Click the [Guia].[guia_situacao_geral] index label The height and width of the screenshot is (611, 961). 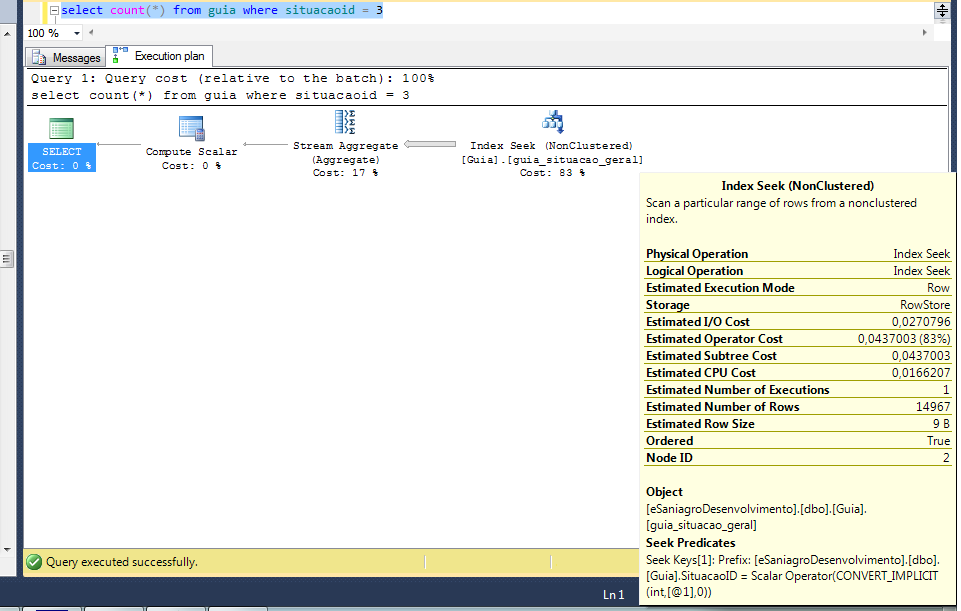pyautogui.click(x=552, y=159)
